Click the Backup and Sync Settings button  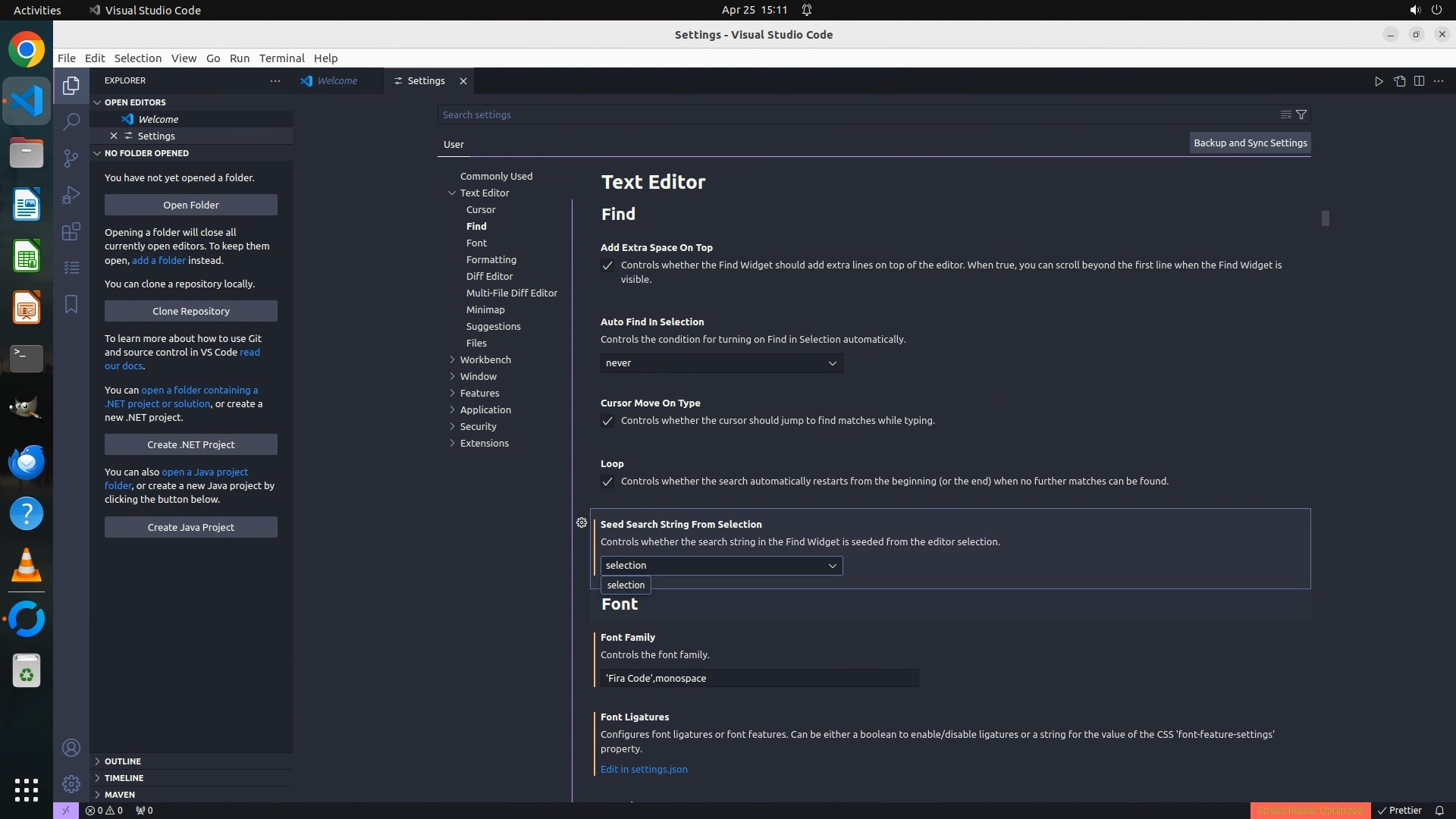click(1250, 143)
